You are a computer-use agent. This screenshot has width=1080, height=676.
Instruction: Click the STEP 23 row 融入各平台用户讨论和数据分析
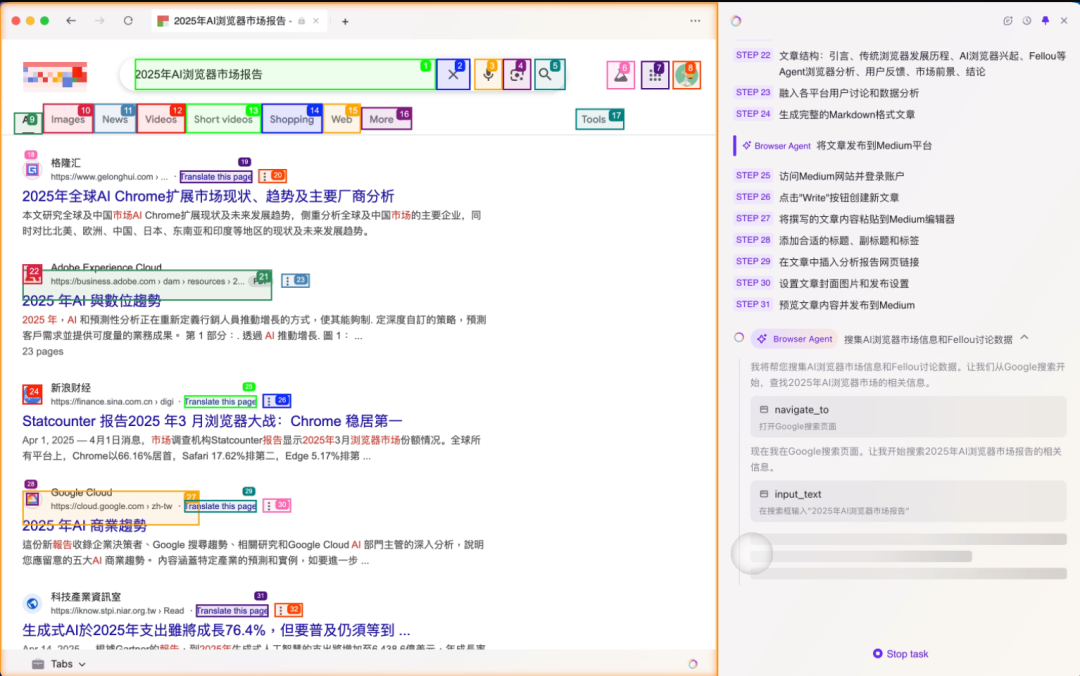pos(827,93)
